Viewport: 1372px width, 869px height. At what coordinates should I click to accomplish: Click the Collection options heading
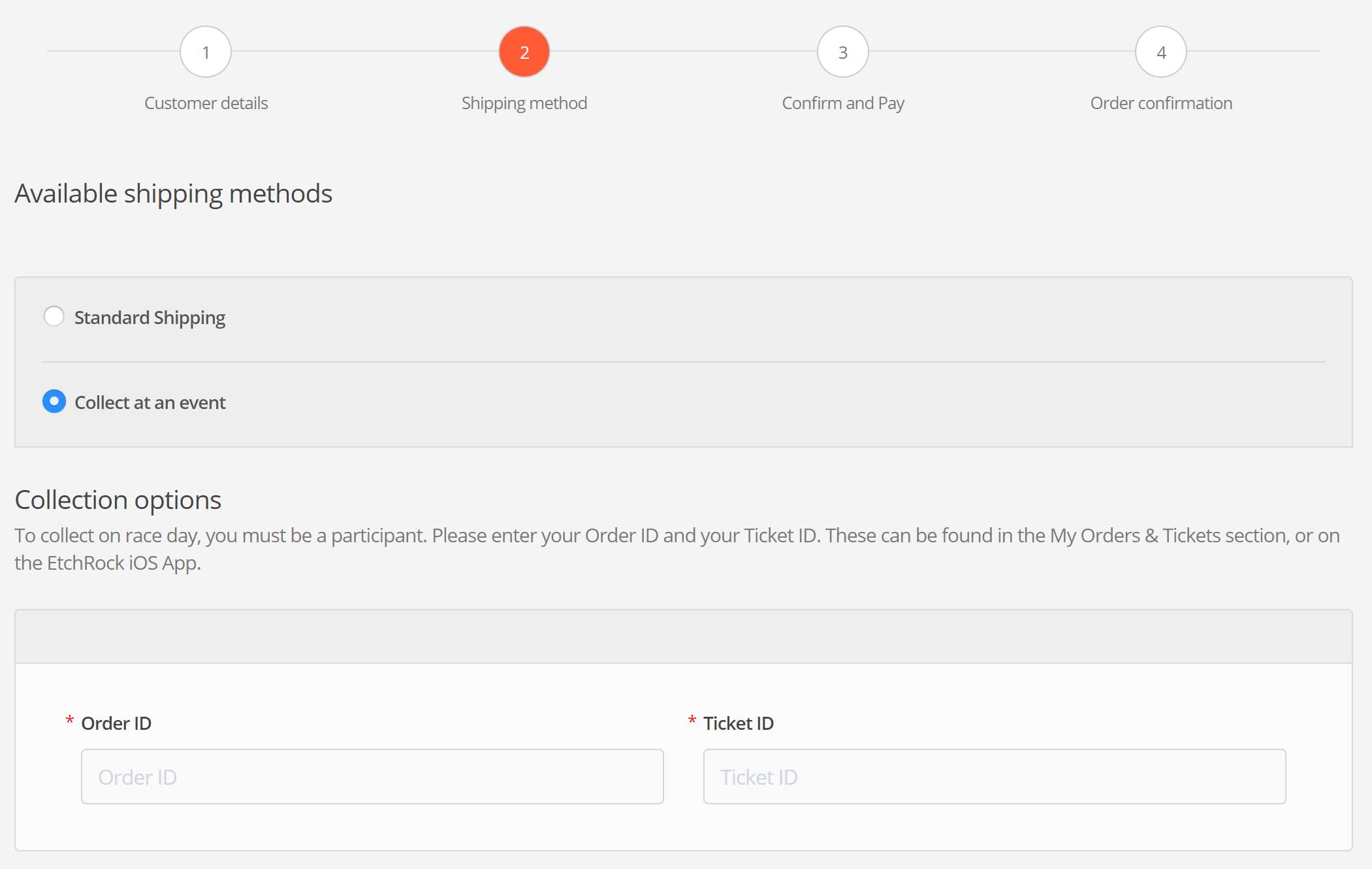point(118,500)
